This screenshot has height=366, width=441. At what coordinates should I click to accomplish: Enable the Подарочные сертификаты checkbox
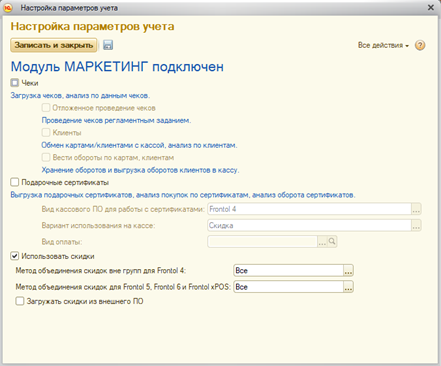(x=15, y=182)
